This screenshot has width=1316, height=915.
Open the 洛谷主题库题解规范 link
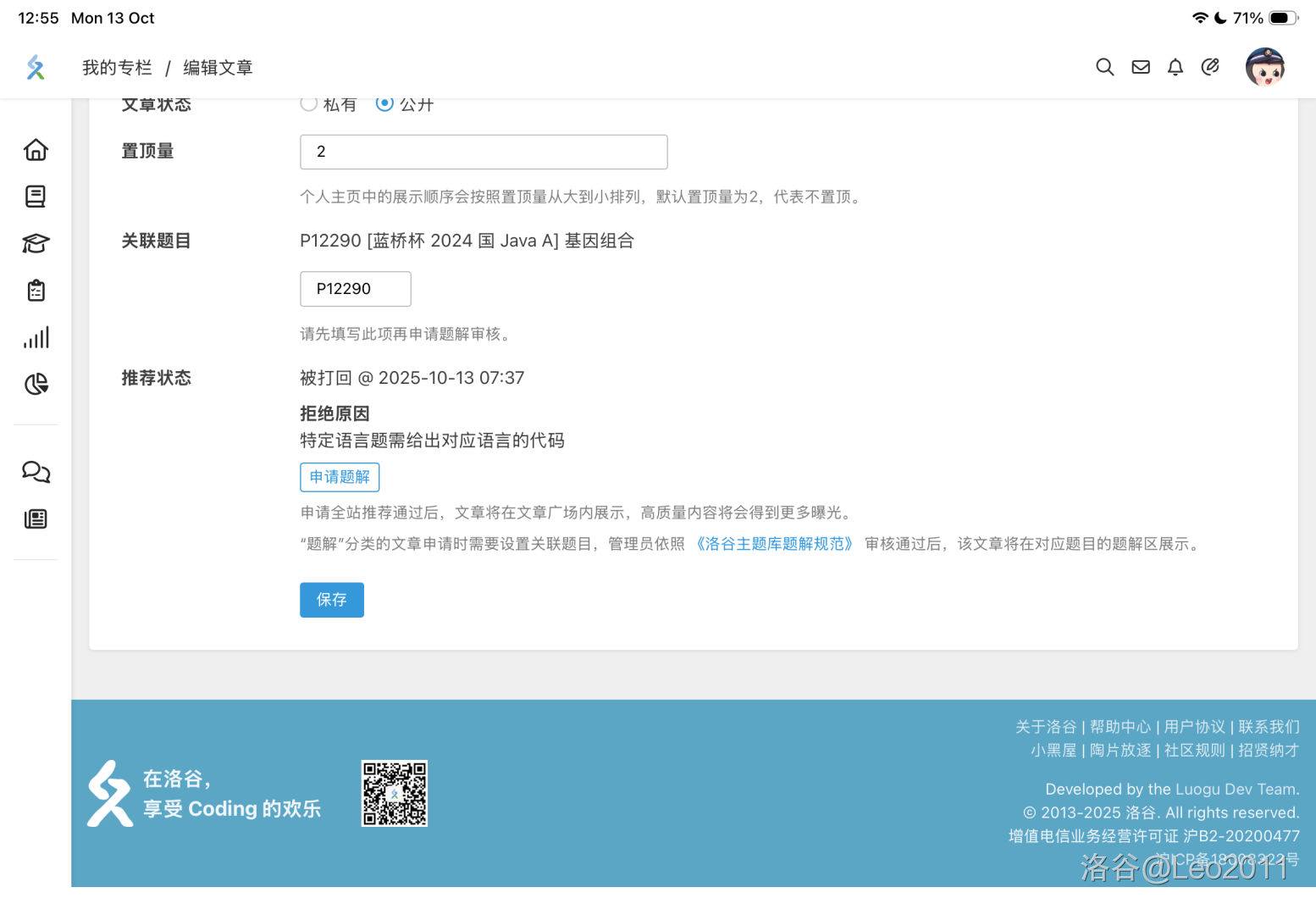coord(774,544)
